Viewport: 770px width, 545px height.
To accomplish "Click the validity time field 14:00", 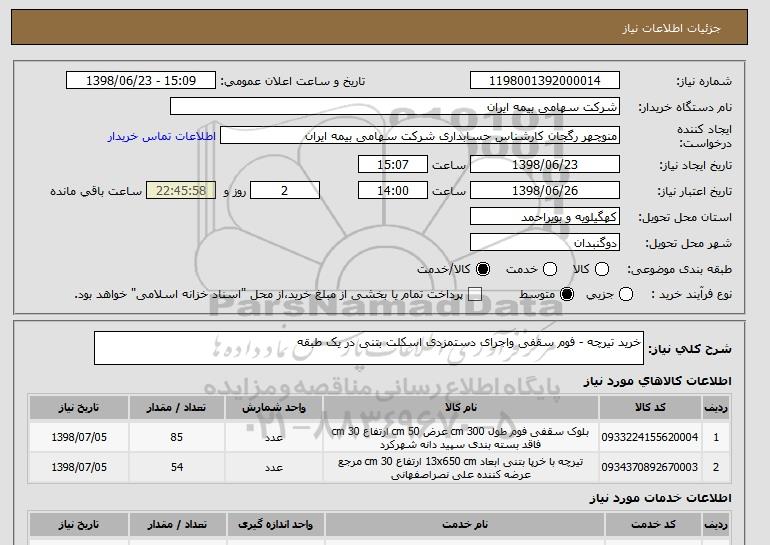I will (393, 191).
